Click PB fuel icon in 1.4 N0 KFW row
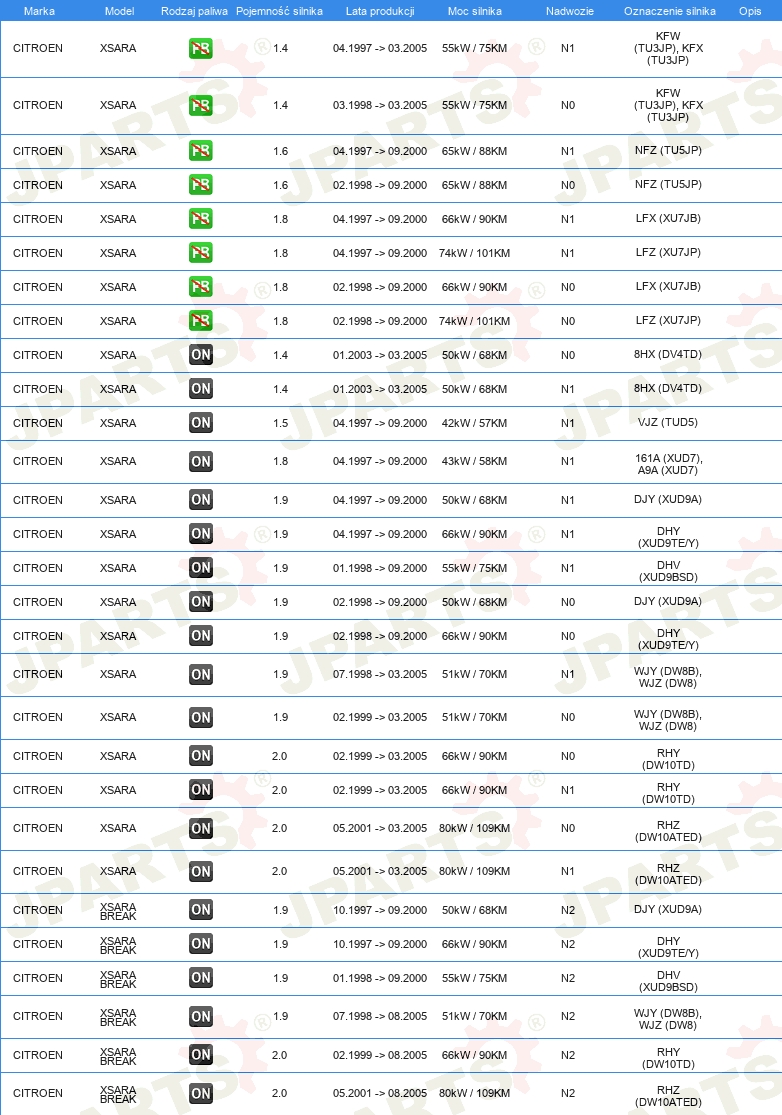 (200, 105)
